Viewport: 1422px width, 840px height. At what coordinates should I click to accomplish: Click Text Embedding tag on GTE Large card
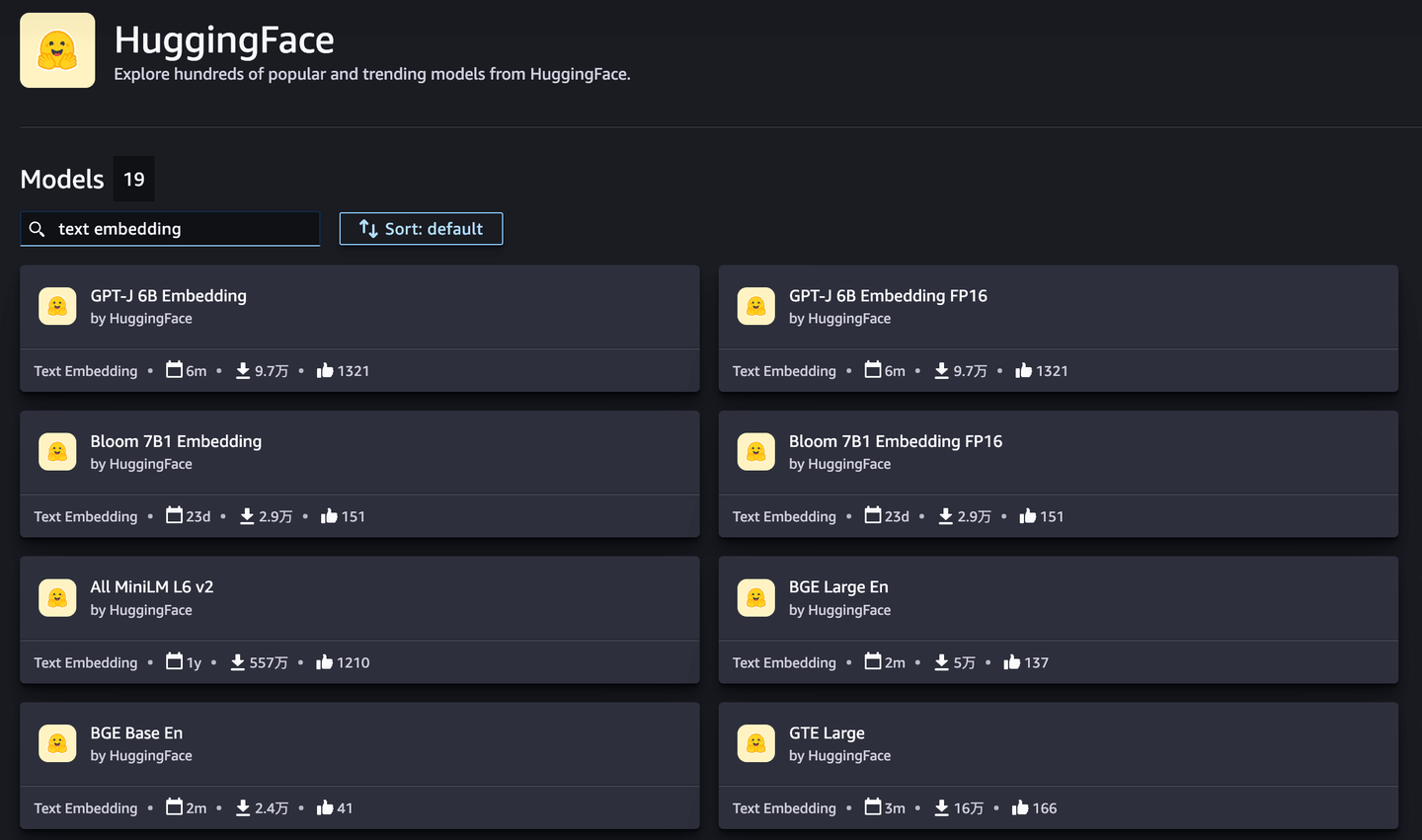[x=784, y=808]
